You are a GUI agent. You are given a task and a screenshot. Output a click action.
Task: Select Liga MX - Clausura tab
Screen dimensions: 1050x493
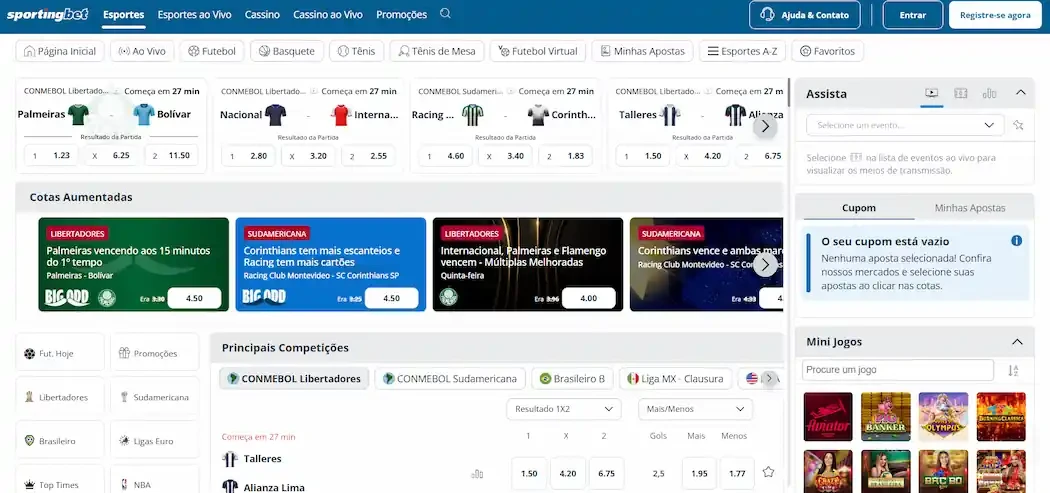[676, 378]
